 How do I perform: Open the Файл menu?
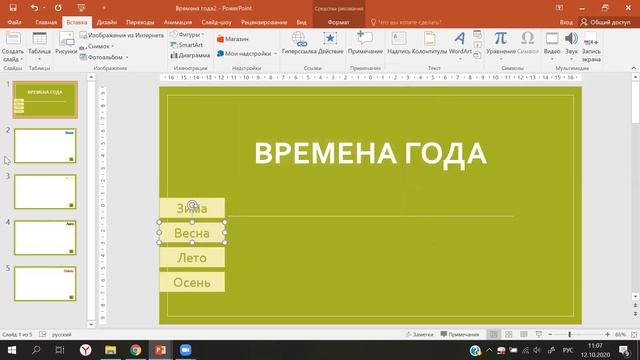click(14, 22)
